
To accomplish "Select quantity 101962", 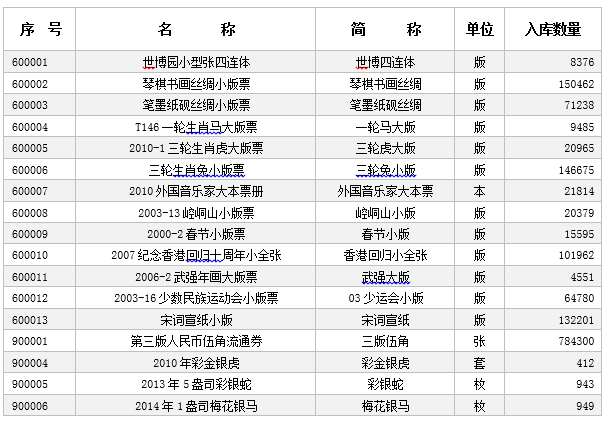I will (576, 255).
